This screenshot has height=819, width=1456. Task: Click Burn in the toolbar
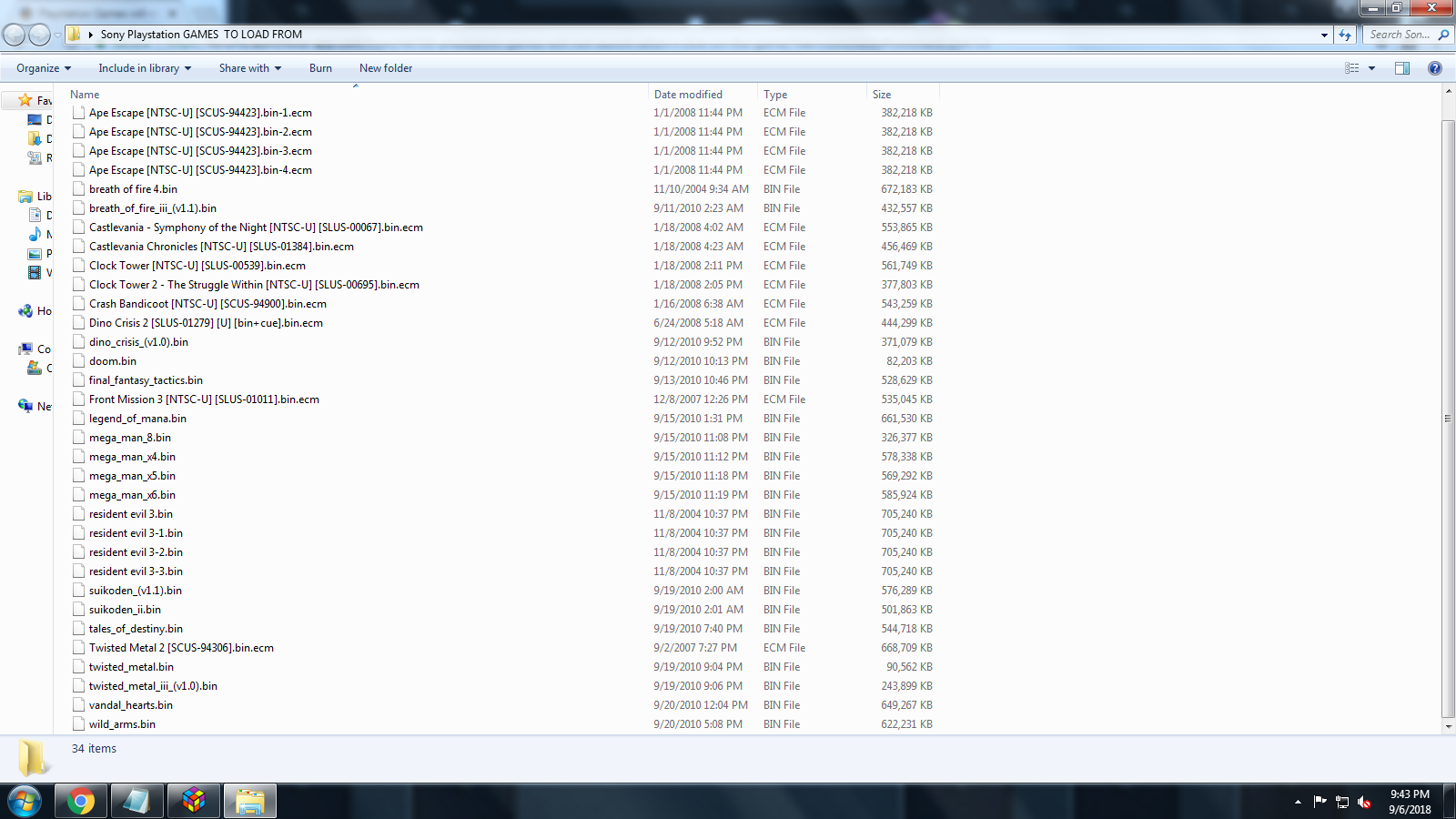click(320, 68)
